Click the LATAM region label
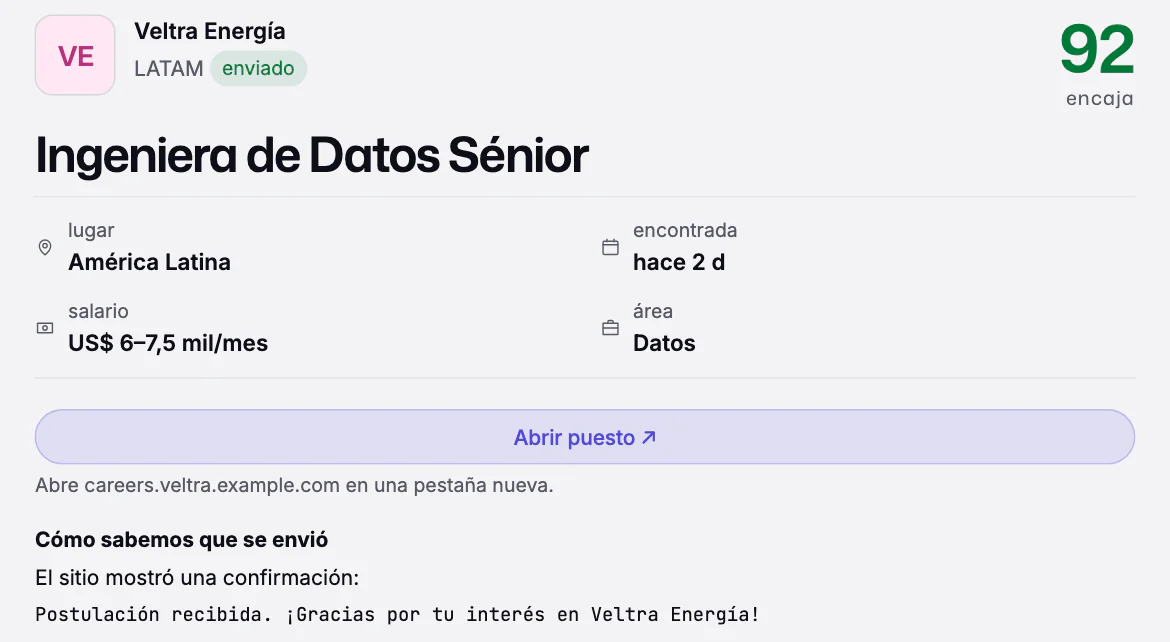This screenshot has width=1170, height=642. click(x=169, y=69)
